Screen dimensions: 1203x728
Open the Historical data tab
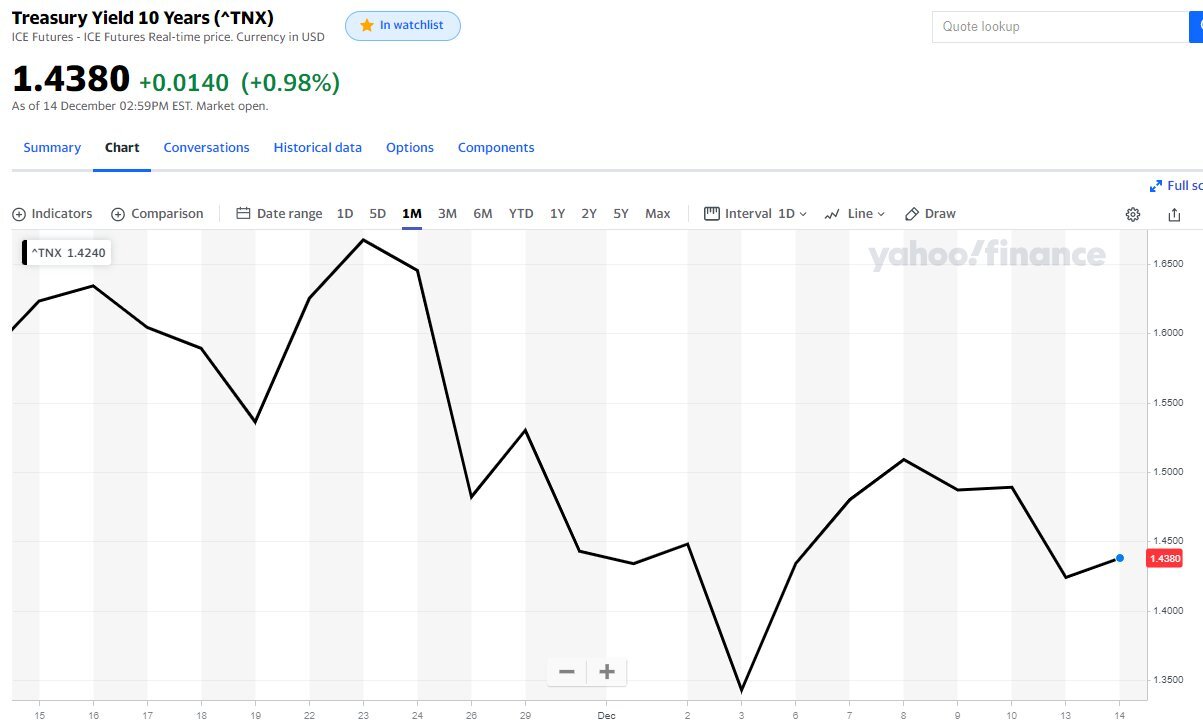(317, 148)
